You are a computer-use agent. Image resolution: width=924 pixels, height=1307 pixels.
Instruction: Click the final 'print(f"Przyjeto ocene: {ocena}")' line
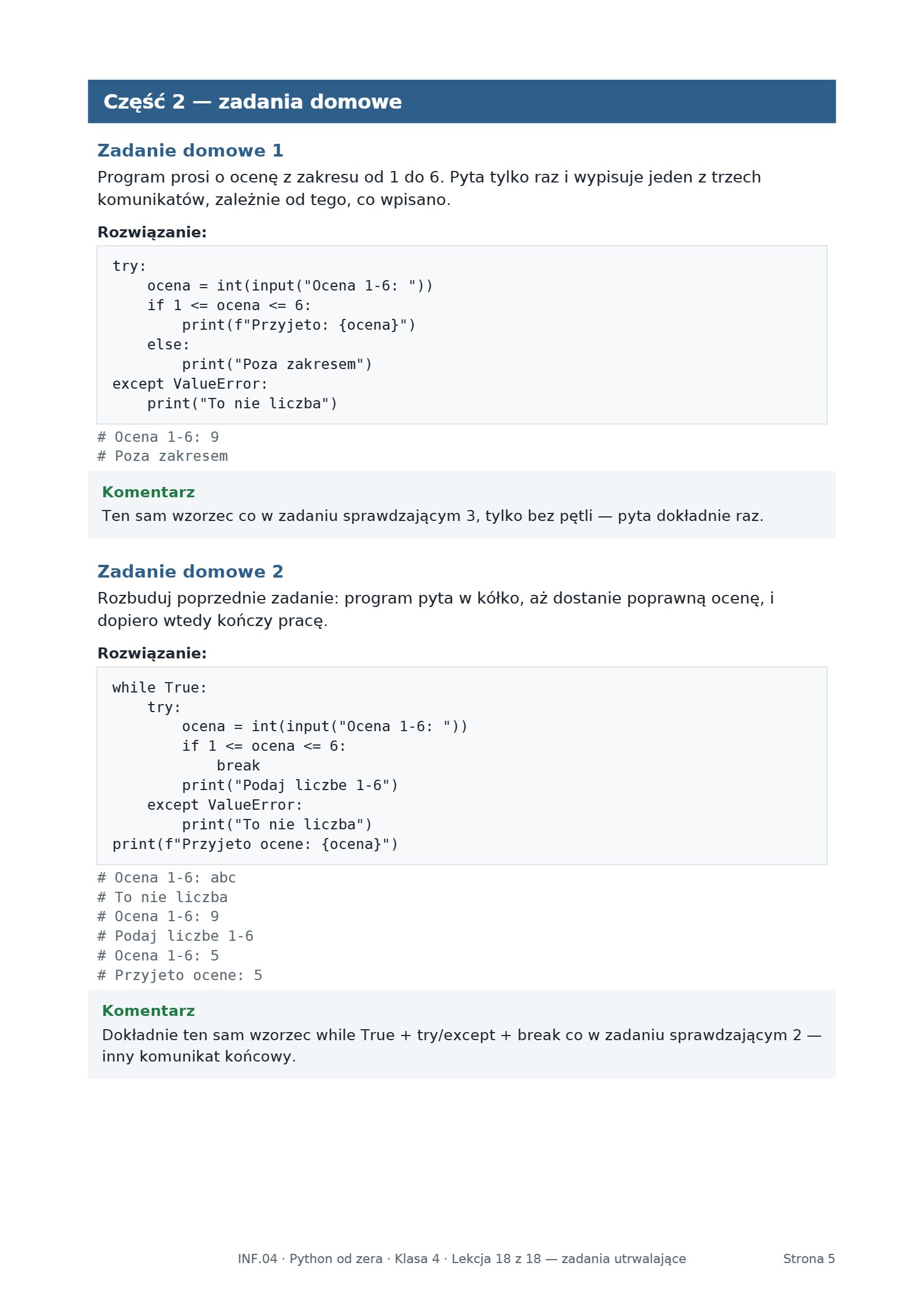tap(255, 844)
